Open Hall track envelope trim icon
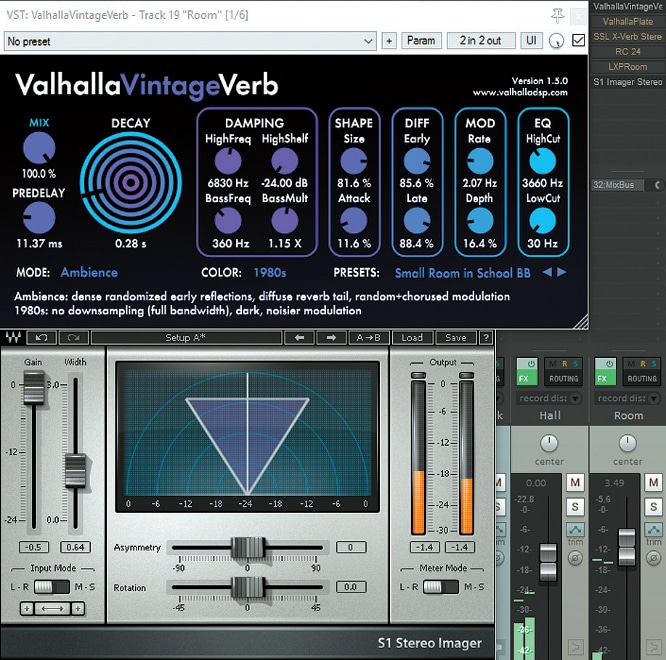666x660 pixels. (576, 530)
